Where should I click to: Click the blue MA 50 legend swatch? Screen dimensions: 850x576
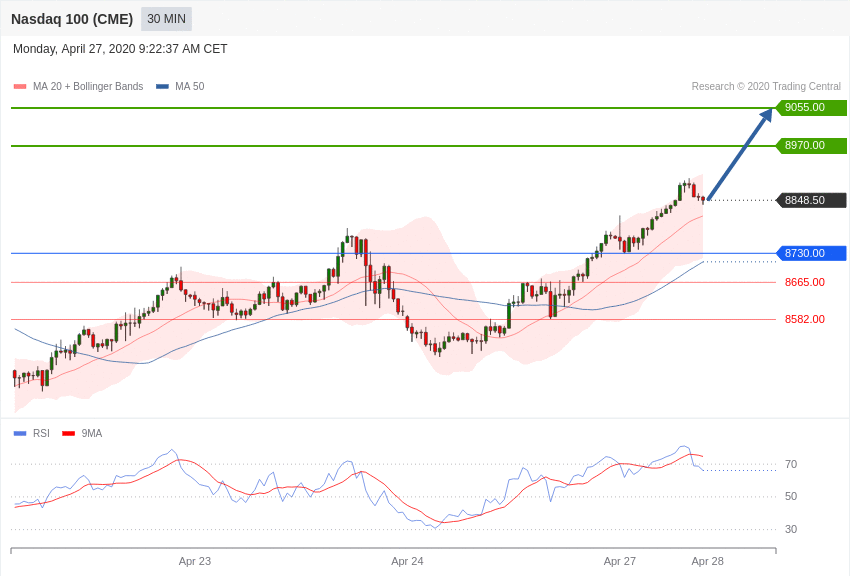[x=162, y=86]
